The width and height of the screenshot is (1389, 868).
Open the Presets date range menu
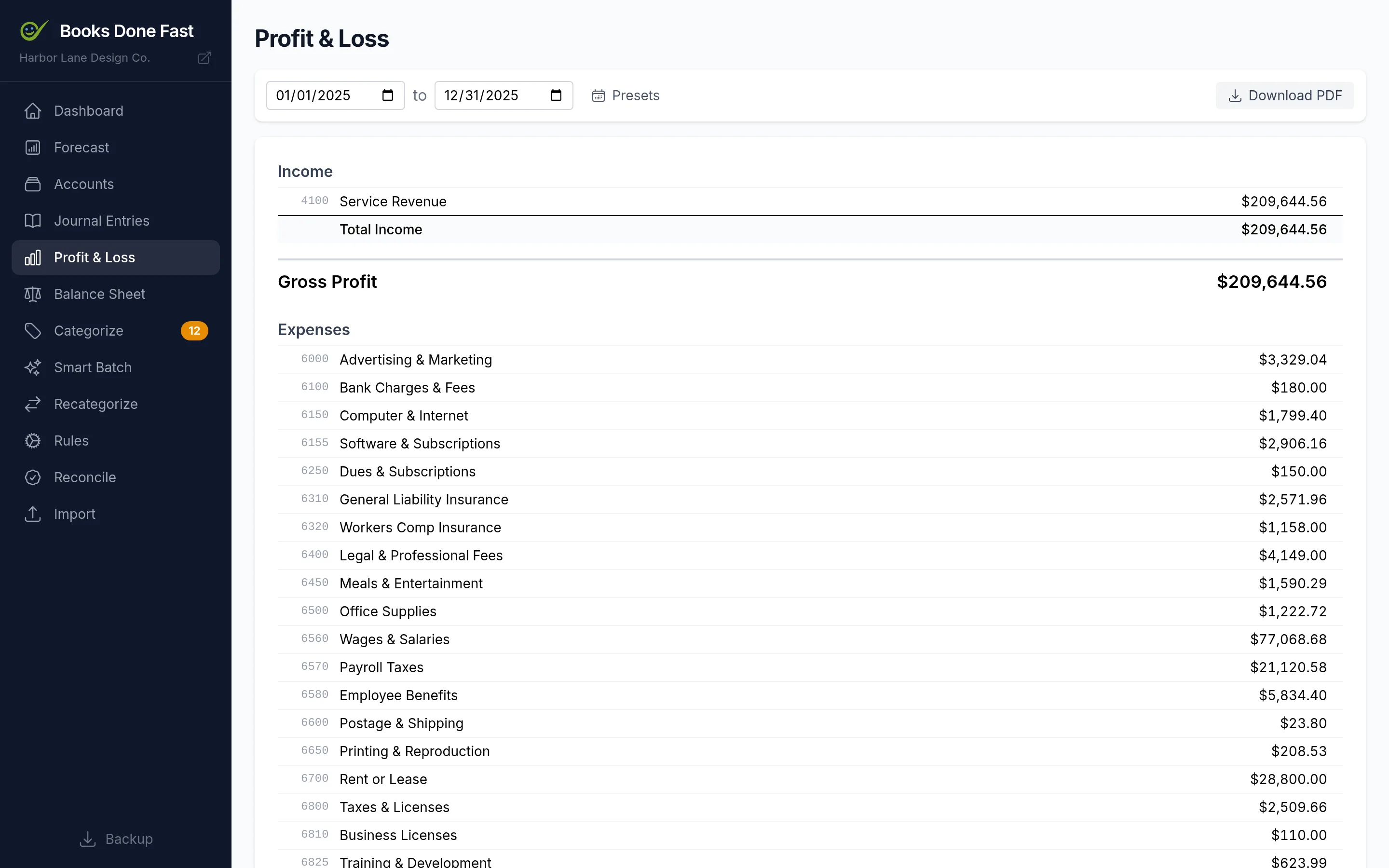pos(626,95)
